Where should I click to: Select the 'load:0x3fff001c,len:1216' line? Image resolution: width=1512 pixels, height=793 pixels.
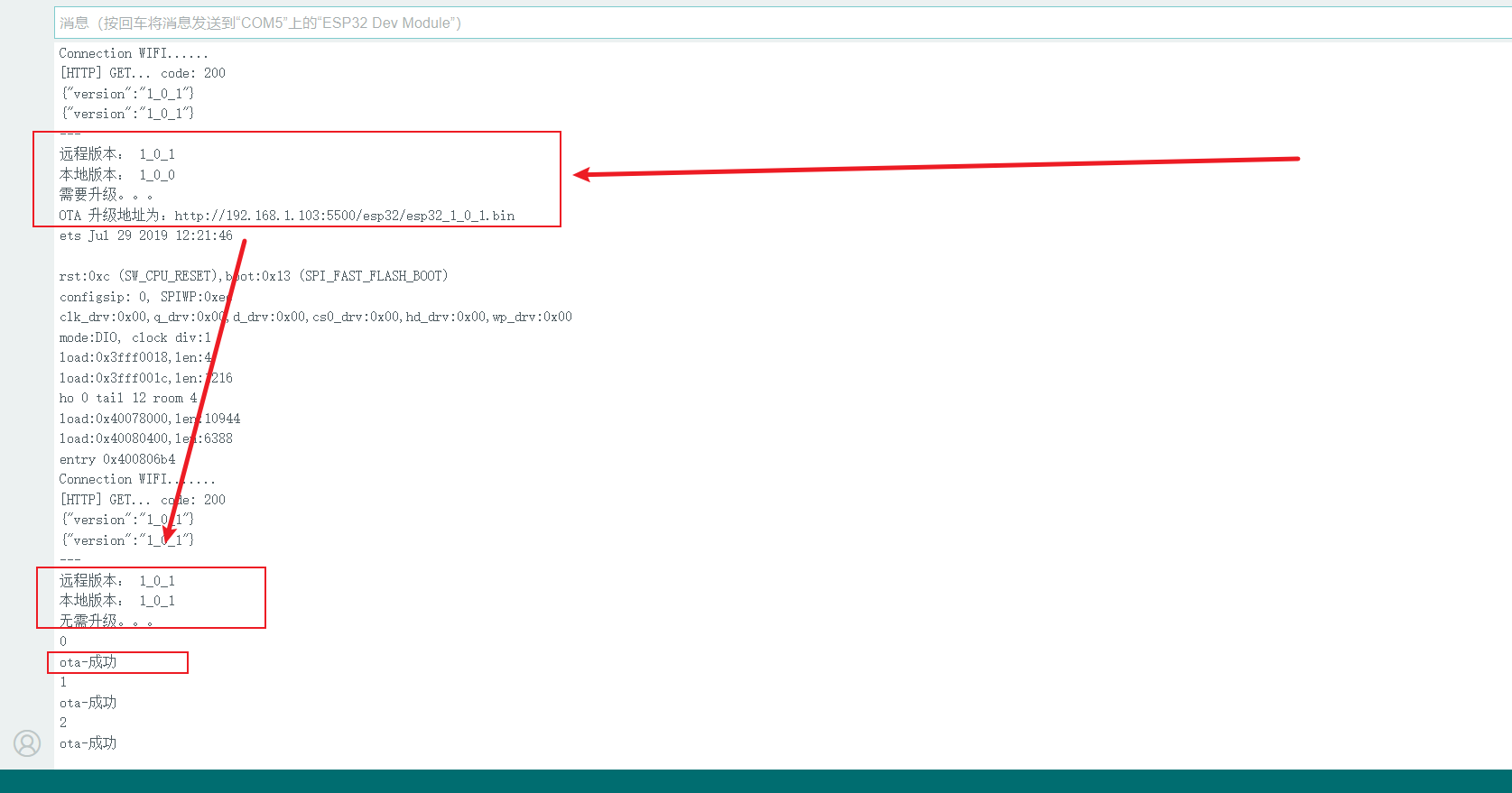146,378
